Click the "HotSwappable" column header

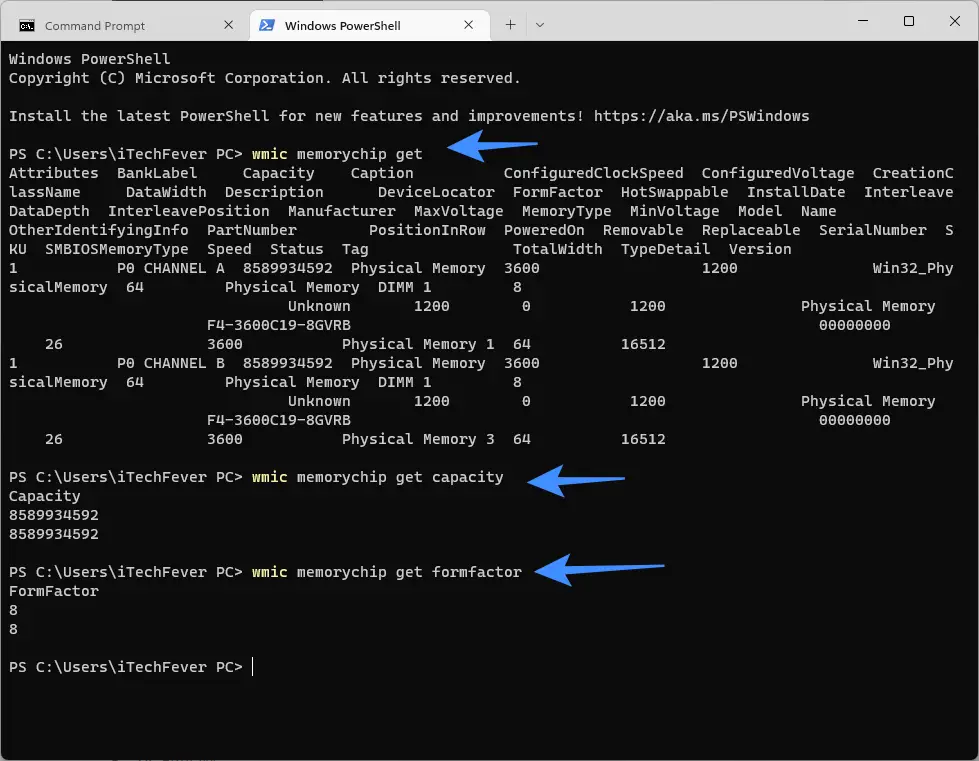tap(674, 192)
